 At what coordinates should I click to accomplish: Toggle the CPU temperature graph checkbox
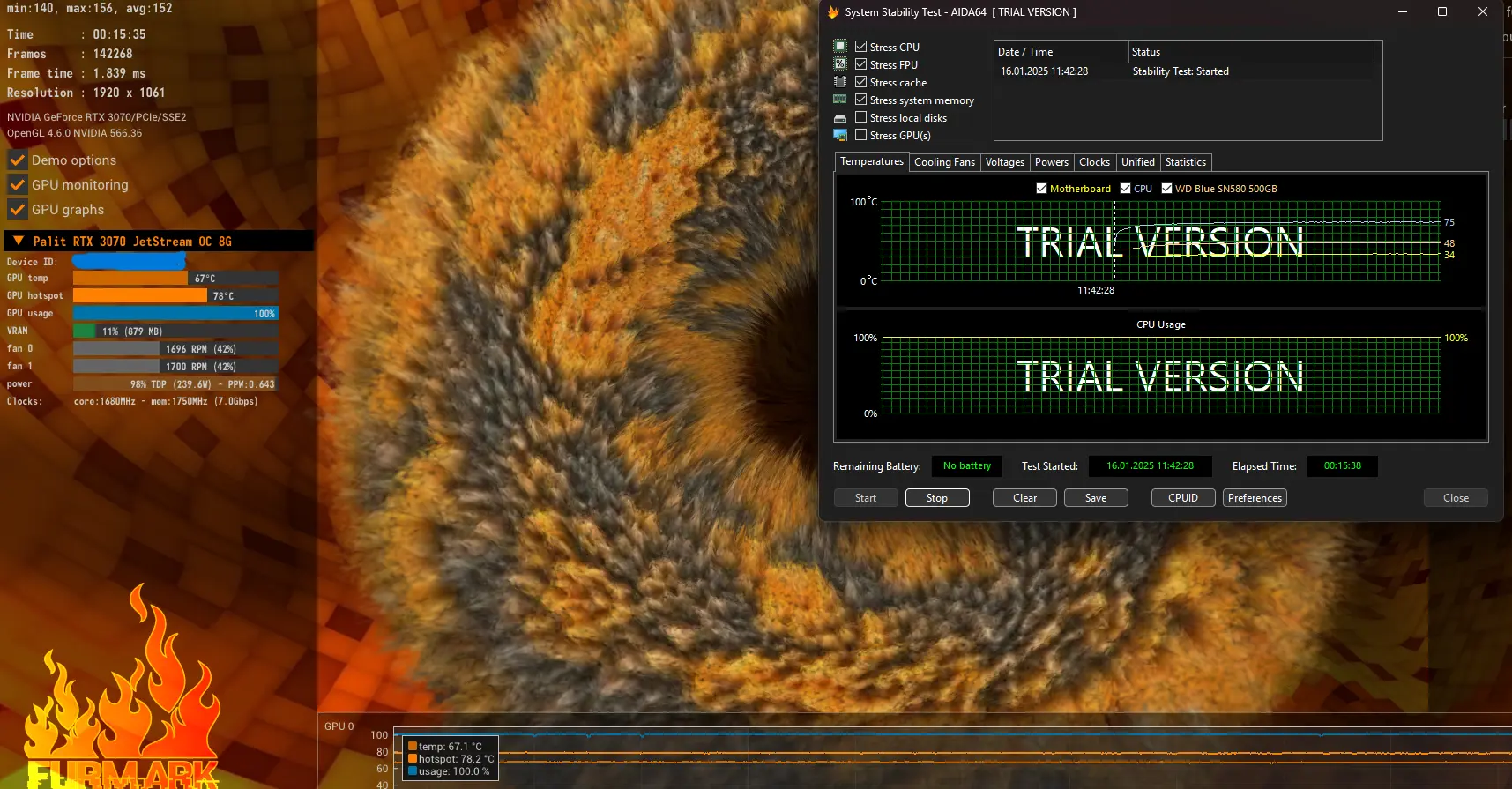pyautogui.click(x=1126, y=189)
